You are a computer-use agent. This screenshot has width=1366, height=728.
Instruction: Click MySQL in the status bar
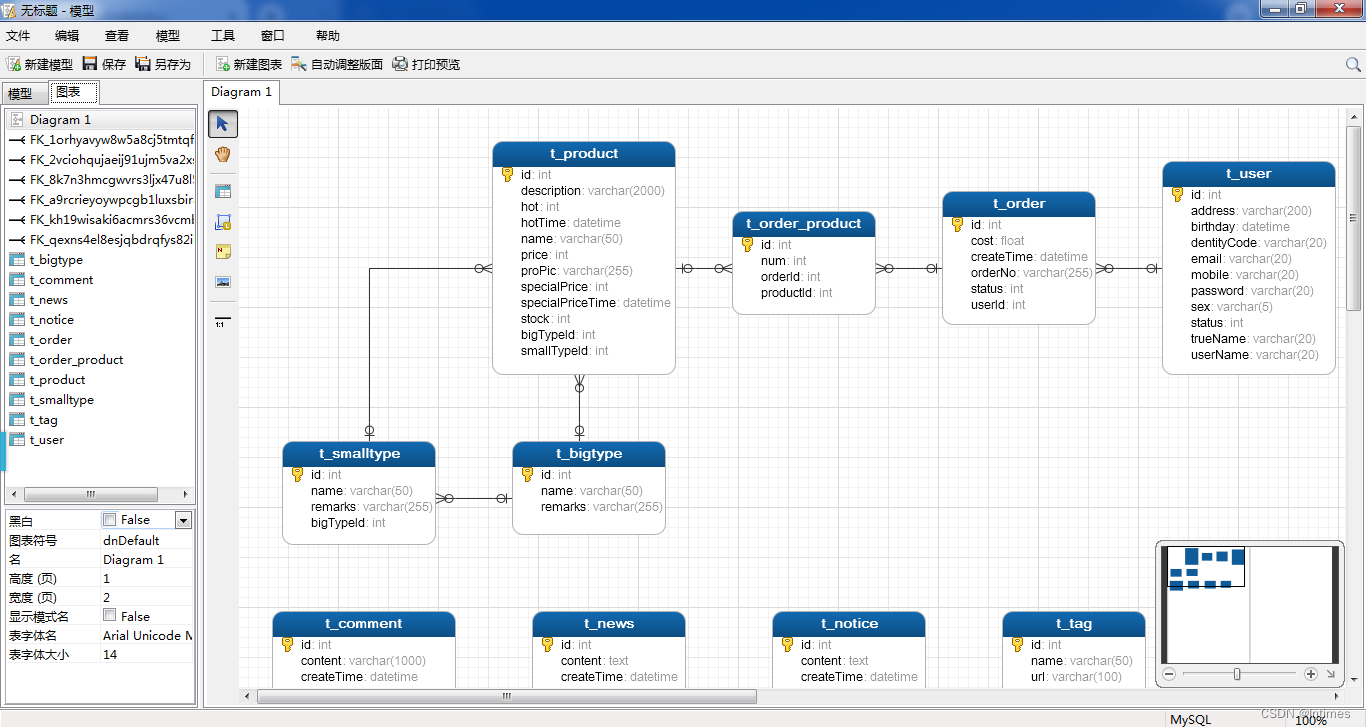click(1190, 720)
